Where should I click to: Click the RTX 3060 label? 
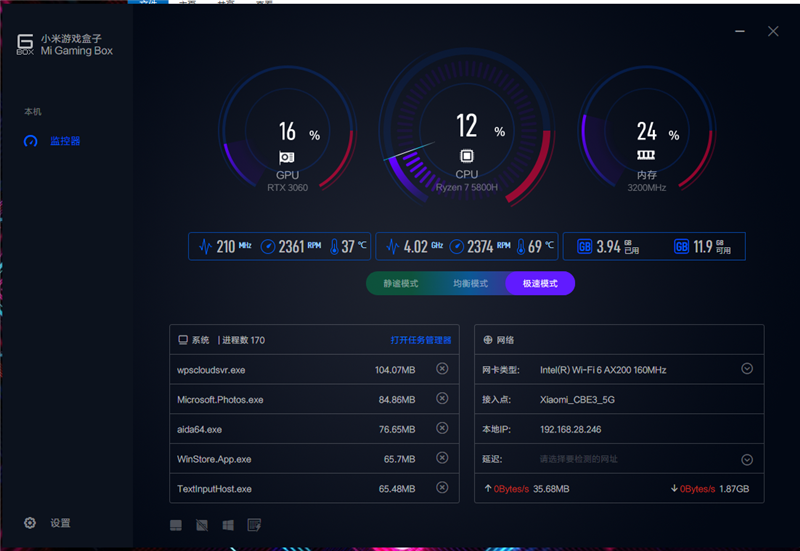287,188
